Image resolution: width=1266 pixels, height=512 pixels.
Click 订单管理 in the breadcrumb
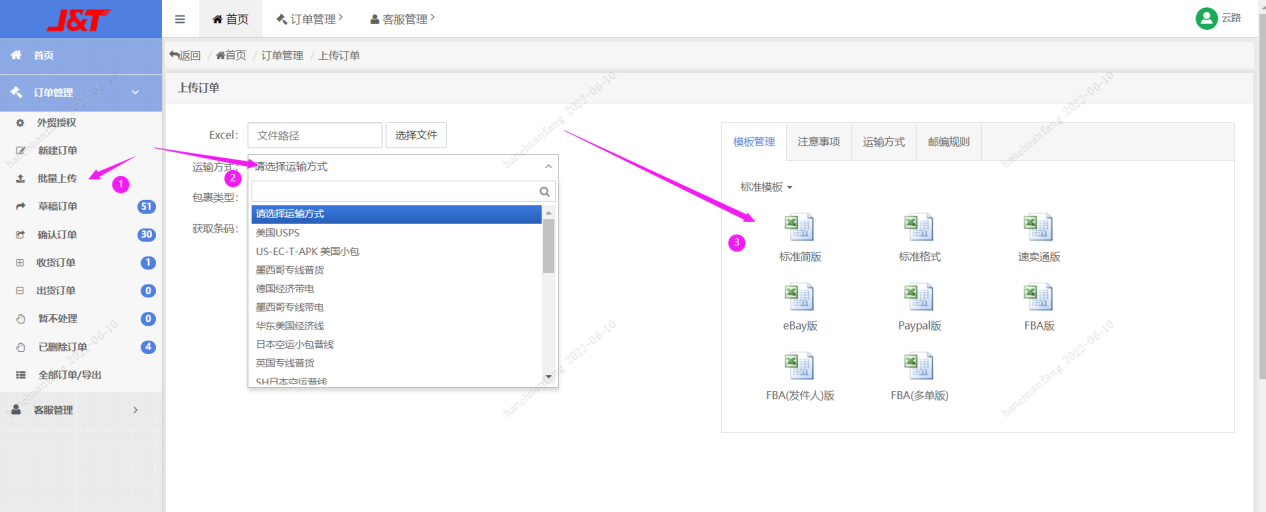(x=282, y=55)
